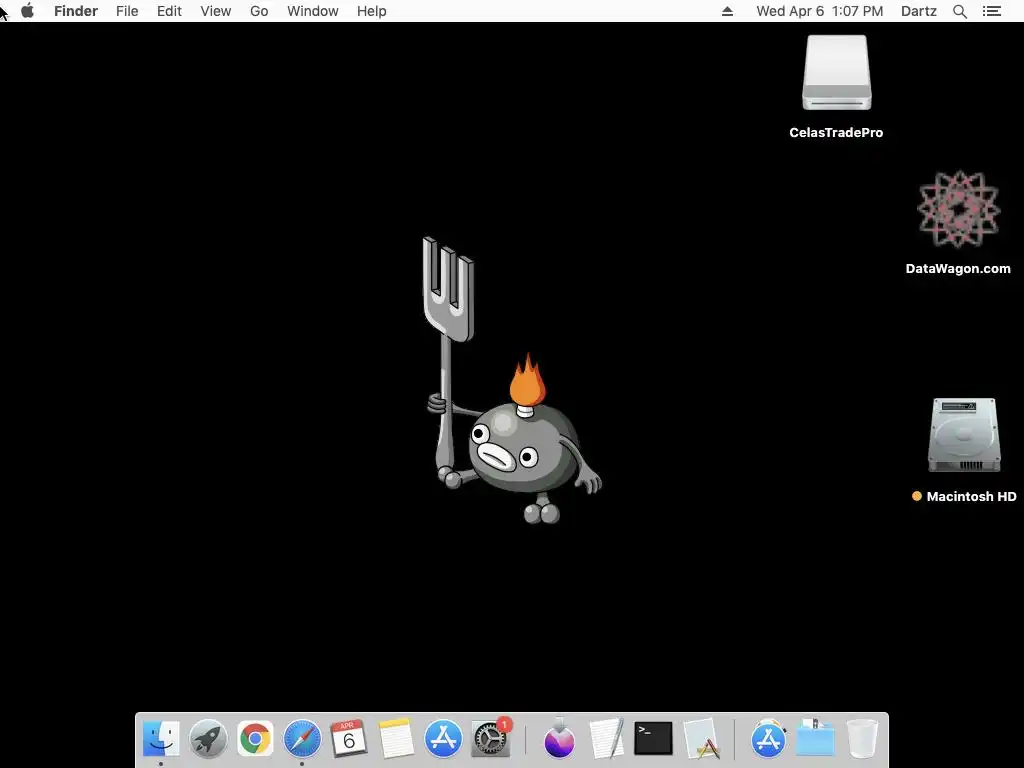Select the DataWagon.com star-pattern desktop icon

pos(959,209)
